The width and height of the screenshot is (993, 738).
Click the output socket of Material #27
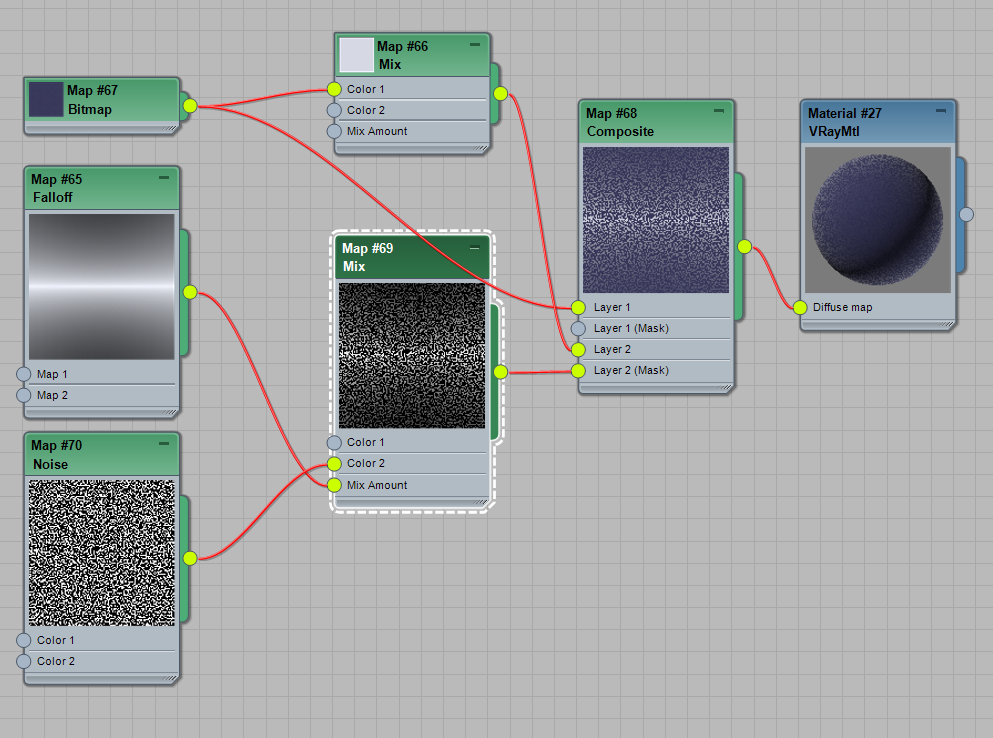click(966, 214)
